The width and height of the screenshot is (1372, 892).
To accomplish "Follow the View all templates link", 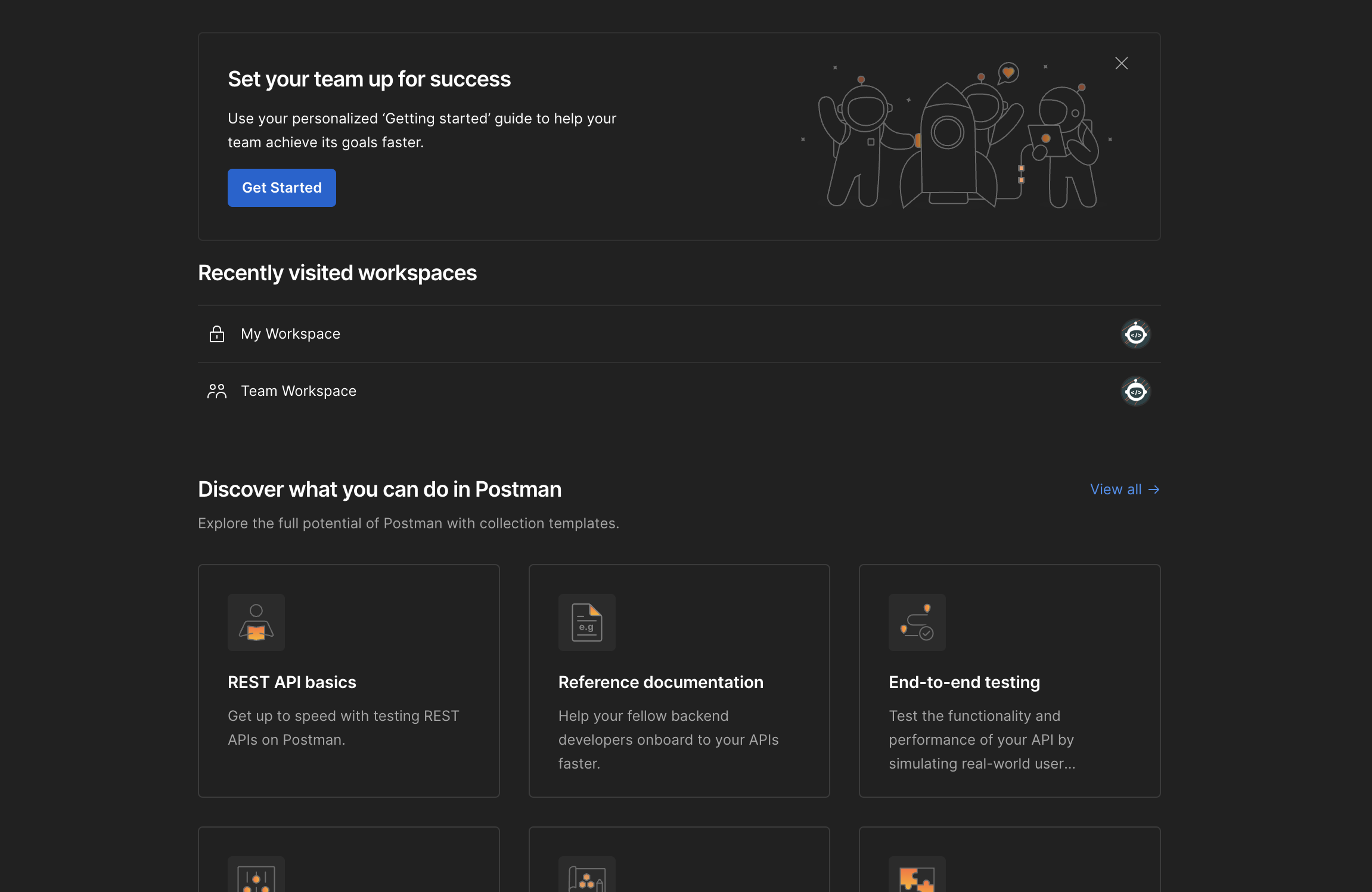I will click(1124, 490).
